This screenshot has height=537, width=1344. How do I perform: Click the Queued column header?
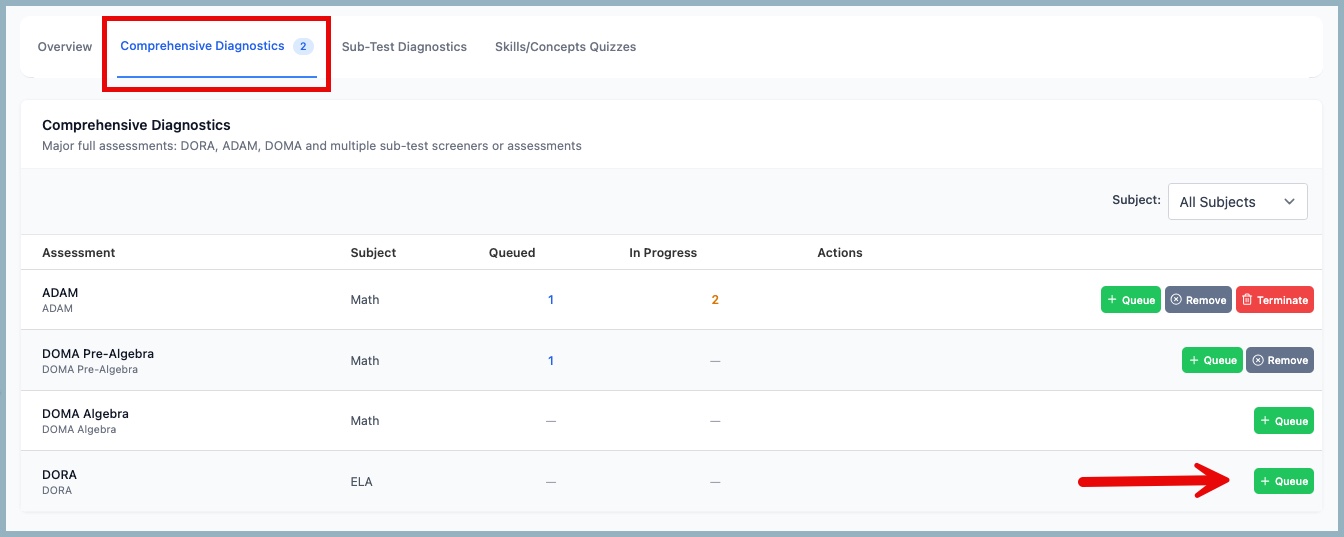(x=511, y=253)
